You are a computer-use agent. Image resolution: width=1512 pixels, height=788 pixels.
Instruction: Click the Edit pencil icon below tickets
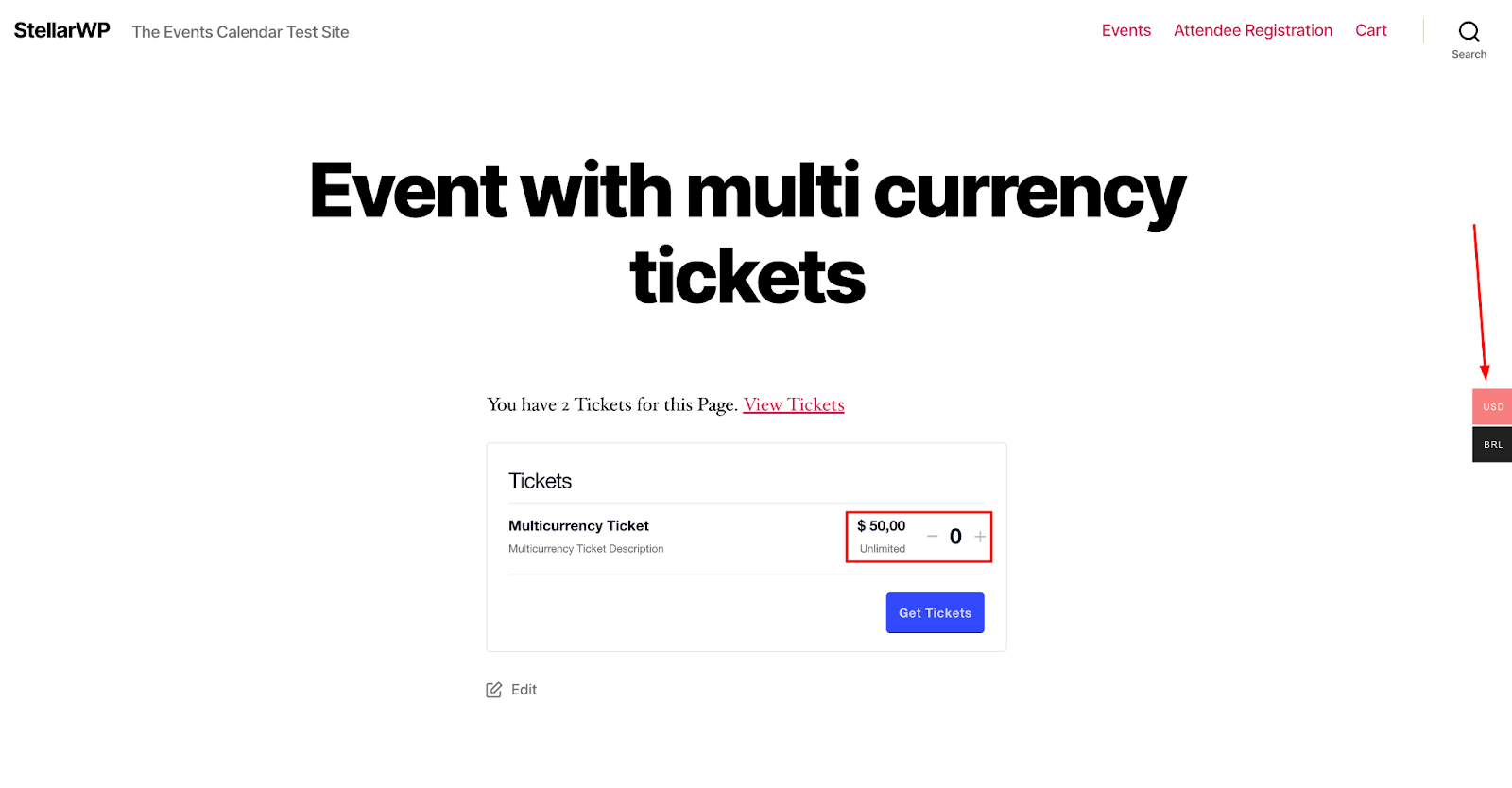492,689
